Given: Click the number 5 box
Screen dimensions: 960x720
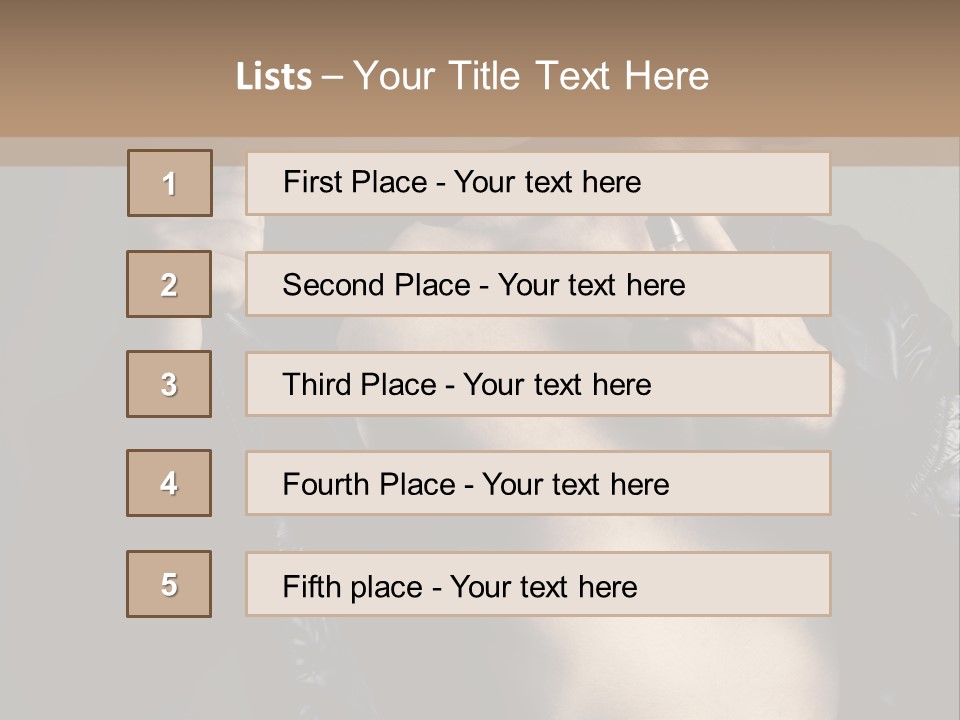Looking at the screenshot, I should 169,584.
